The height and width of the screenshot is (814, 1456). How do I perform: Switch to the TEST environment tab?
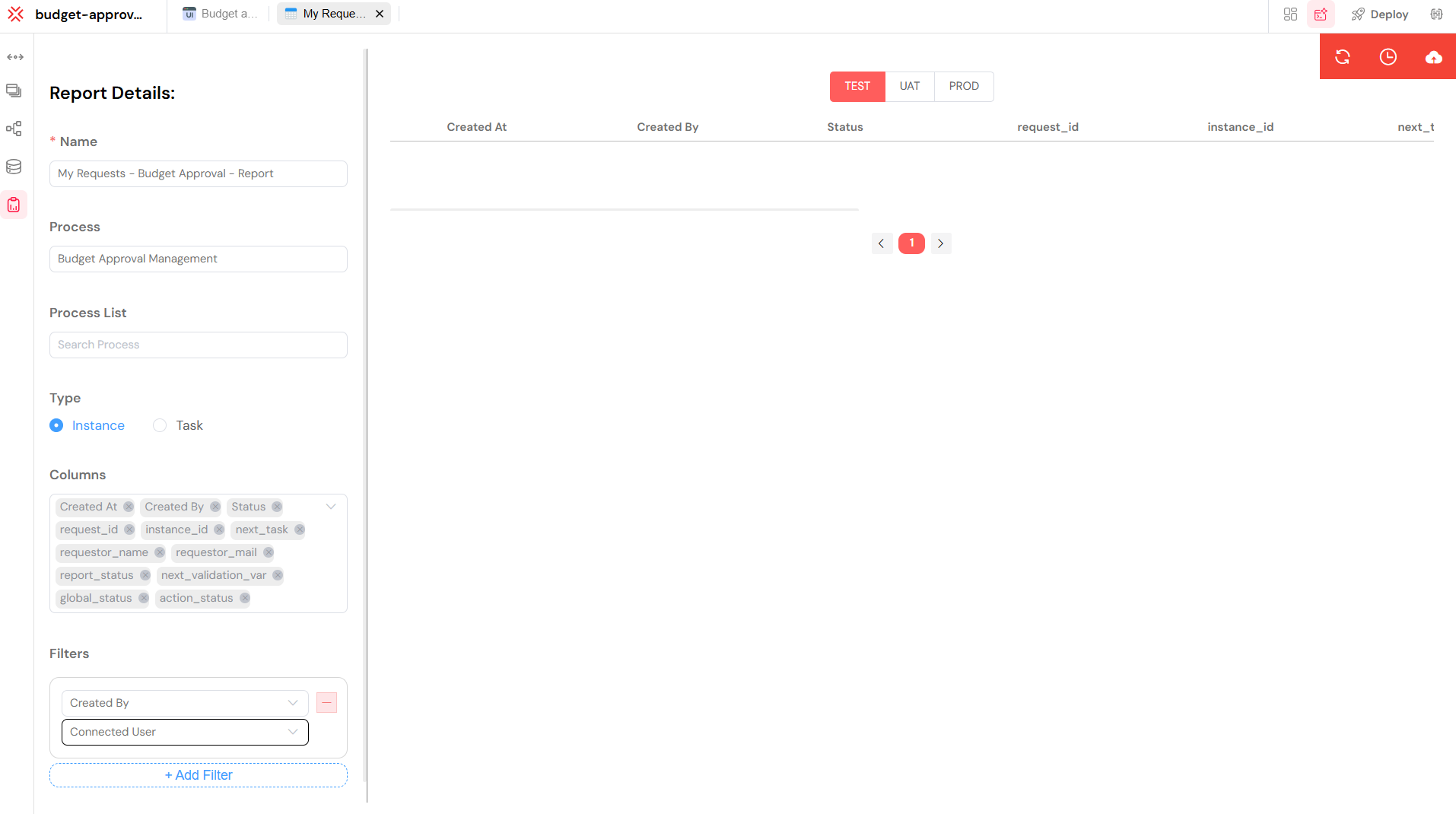(x=857, y=86)
